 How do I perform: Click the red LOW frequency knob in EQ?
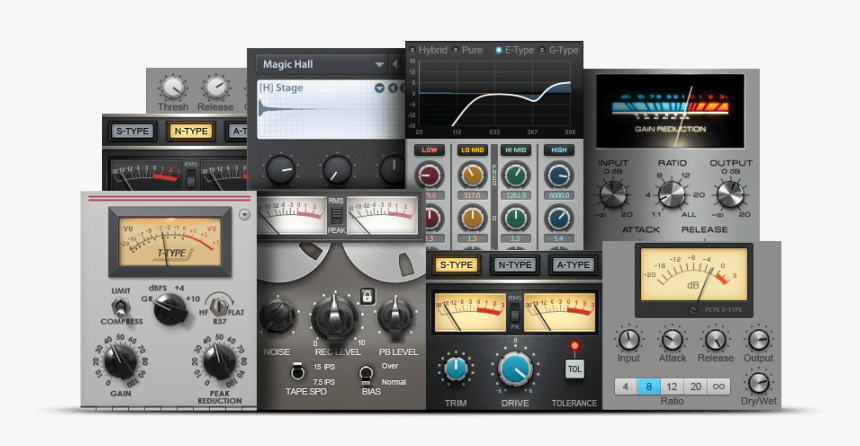(x=429, y=176)
